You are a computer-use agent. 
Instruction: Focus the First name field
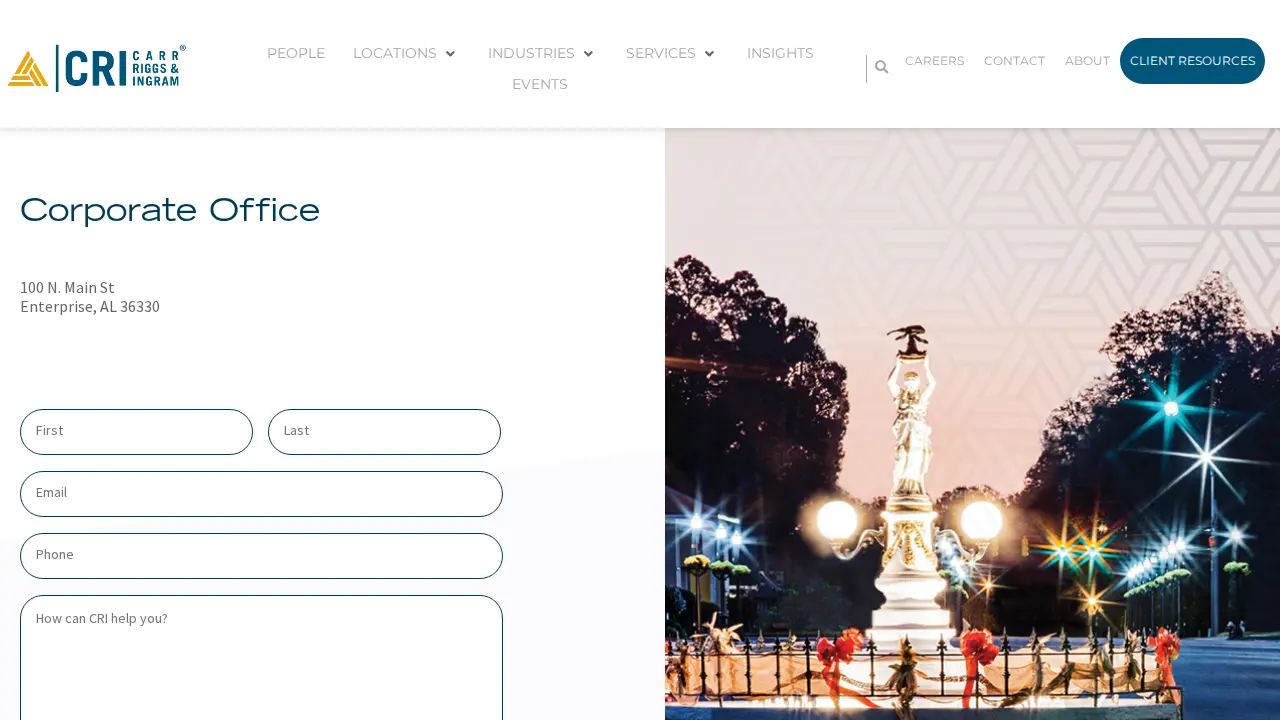point(136,432)
